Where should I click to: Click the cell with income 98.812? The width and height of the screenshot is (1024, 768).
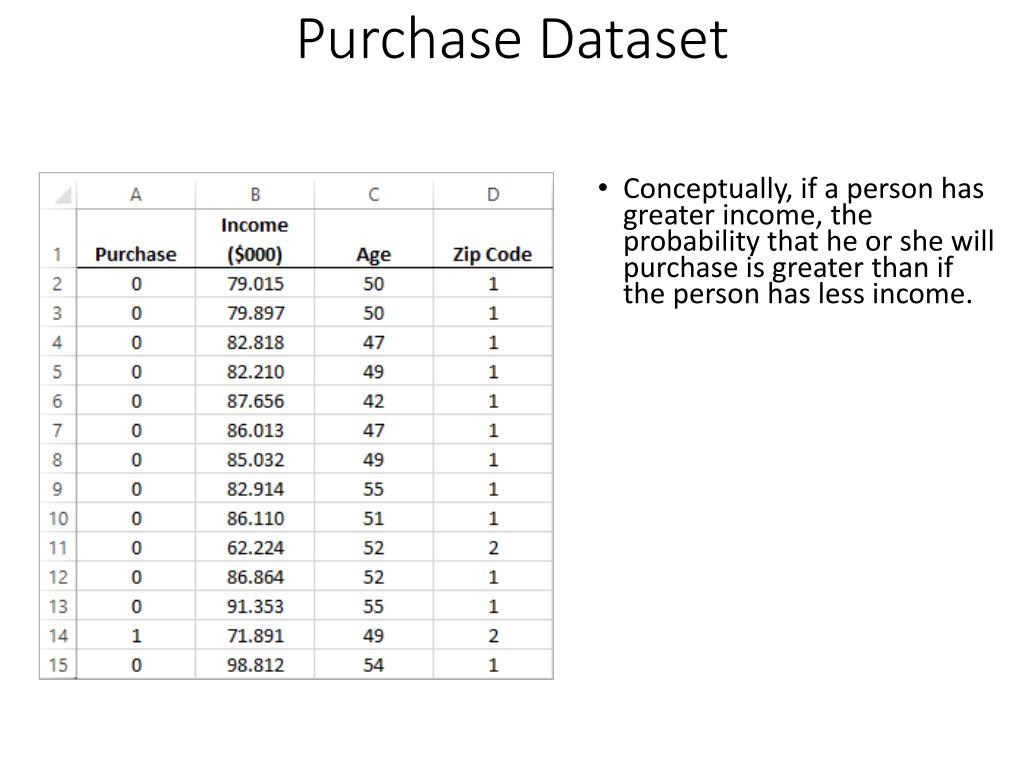[x=255, y=665]
